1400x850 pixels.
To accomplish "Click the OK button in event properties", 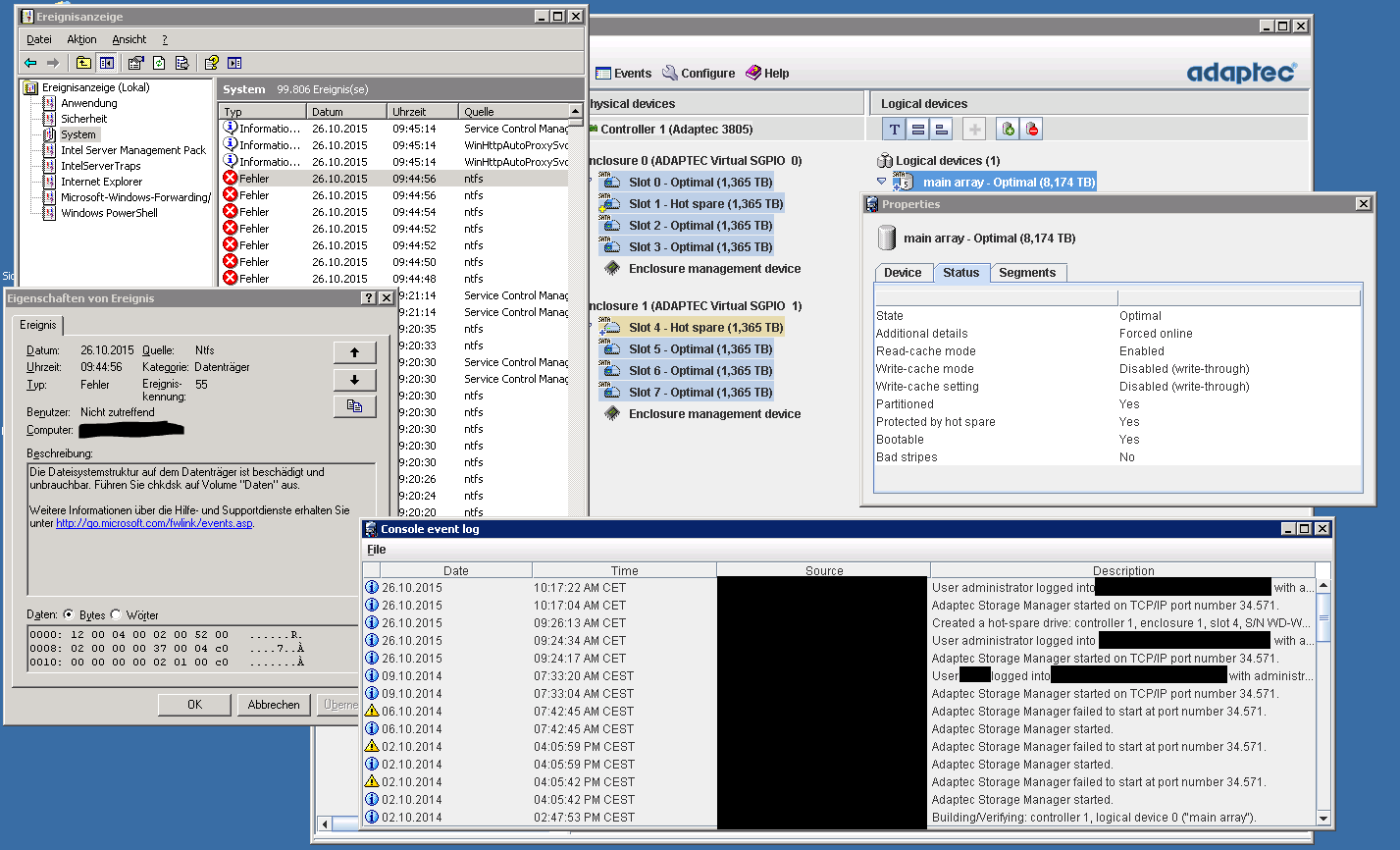I will (195, 705).
